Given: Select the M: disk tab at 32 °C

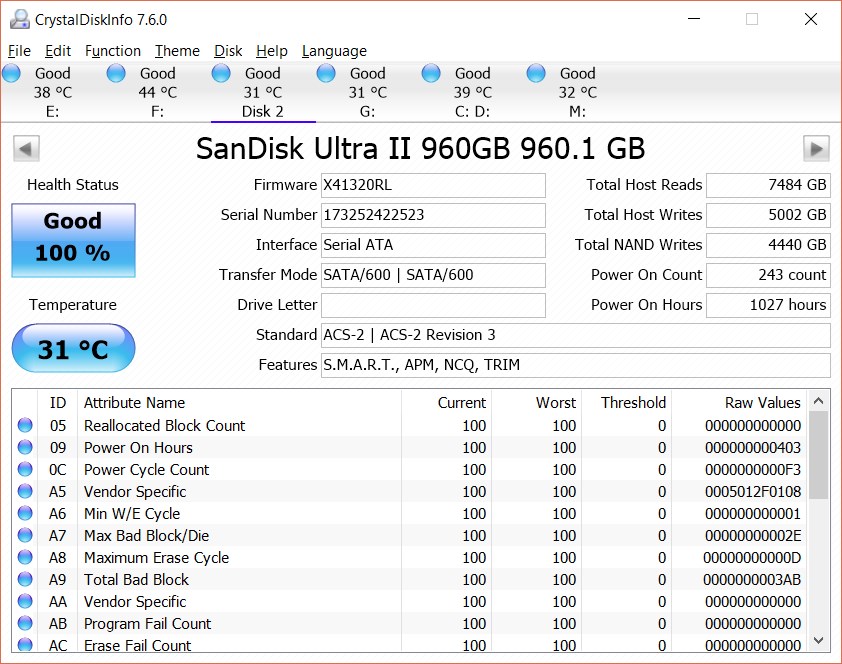Looking at the screenshot, I should (x=577, y=92).
